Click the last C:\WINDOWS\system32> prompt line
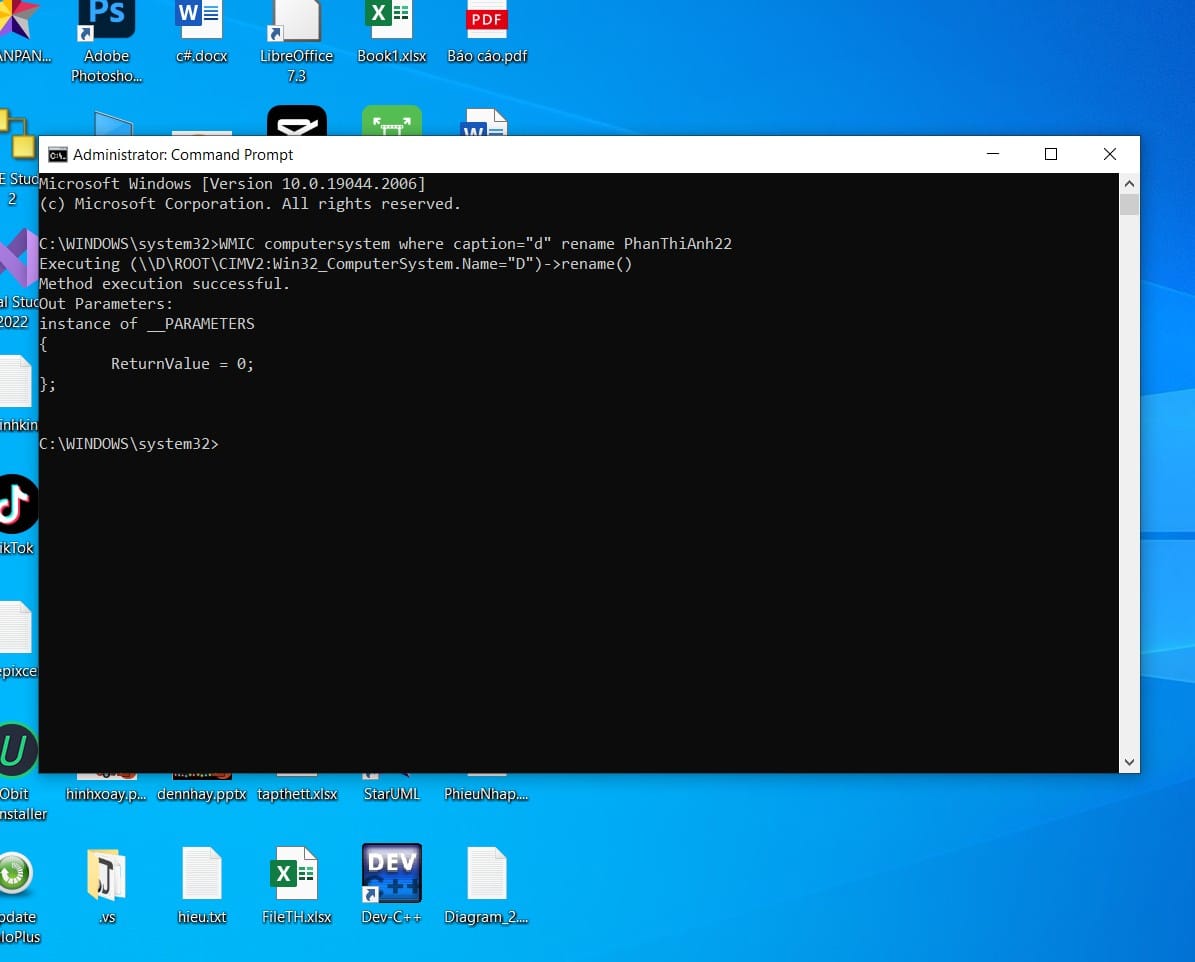1195x962 pixels. click(x=129, y=444)
